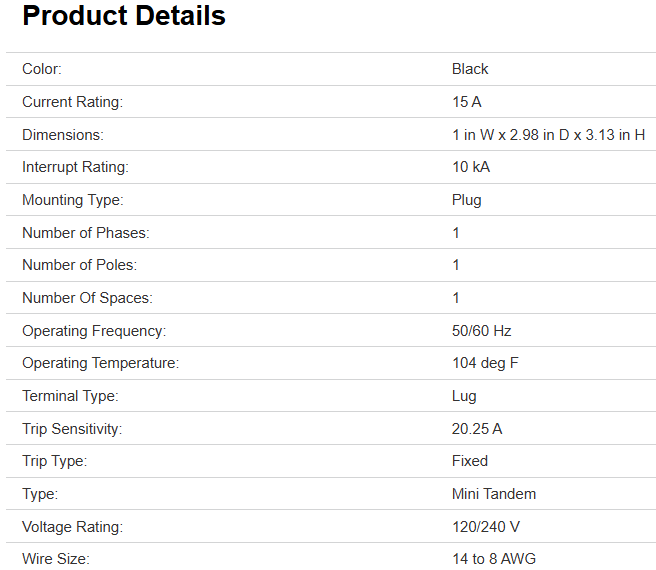The width and height of the screenshot is (656, 570).
Task: Click the Plug mounting value
Action: coord(467,200)
